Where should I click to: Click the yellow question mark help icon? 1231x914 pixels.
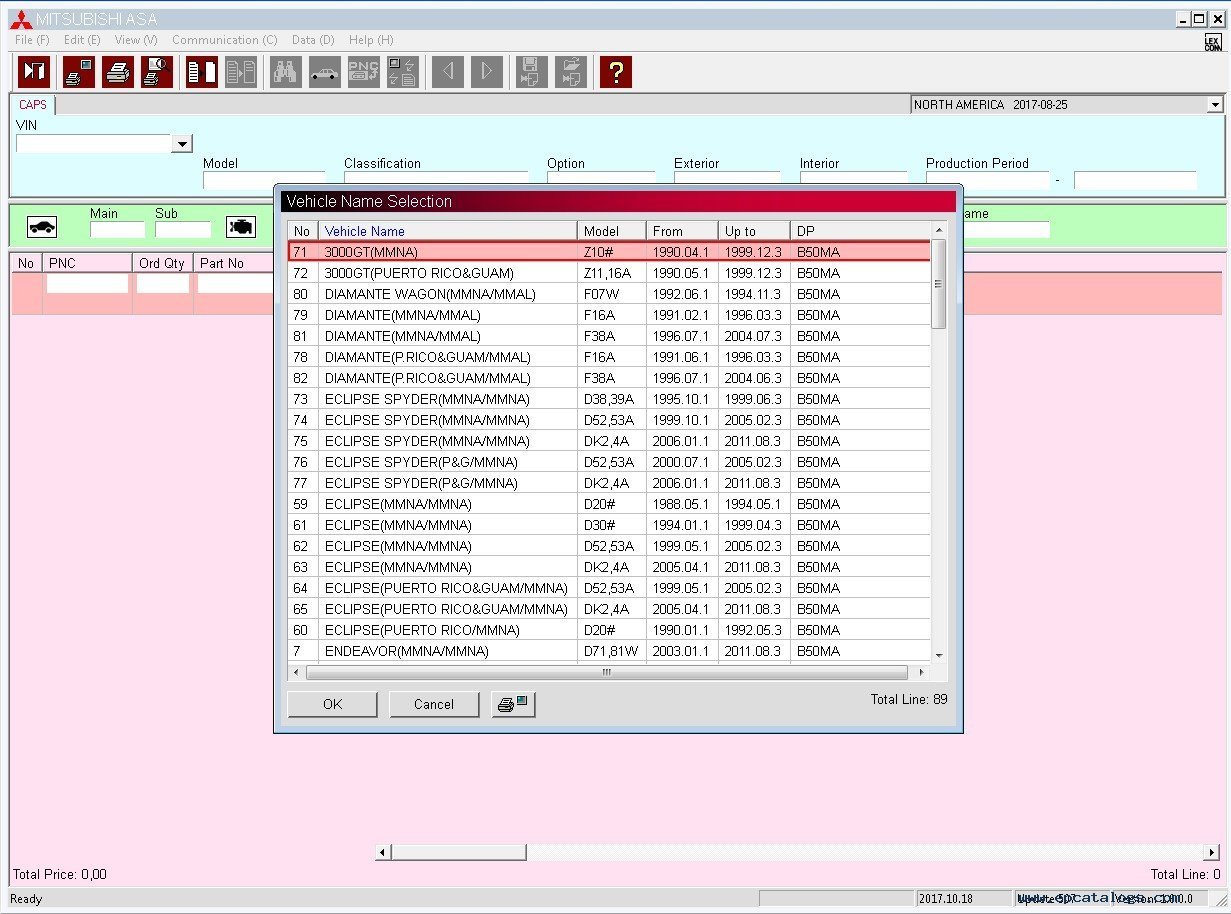click(x=616, y=72)
